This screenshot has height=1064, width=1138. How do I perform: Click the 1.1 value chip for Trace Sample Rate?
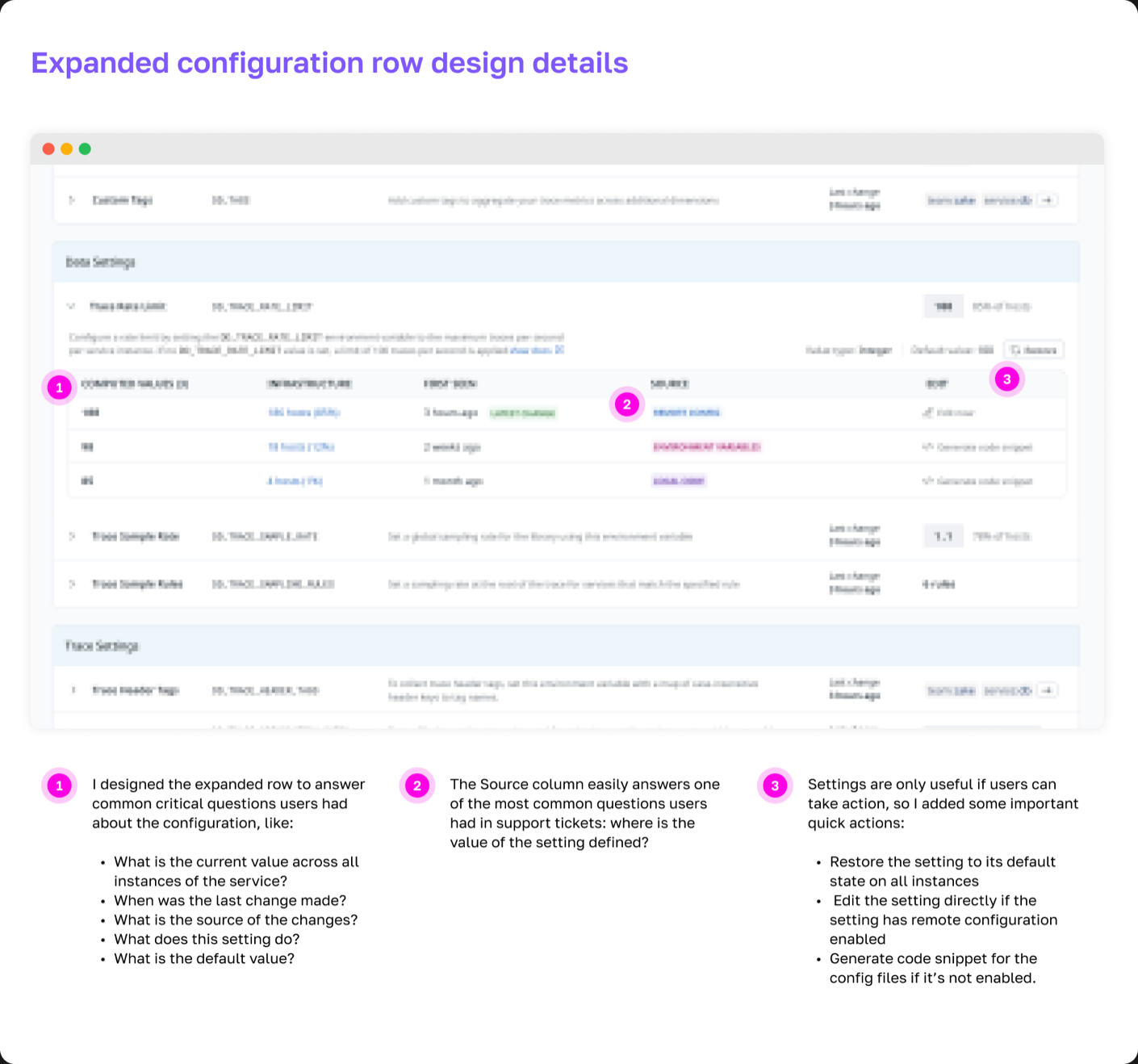(943, 536)
